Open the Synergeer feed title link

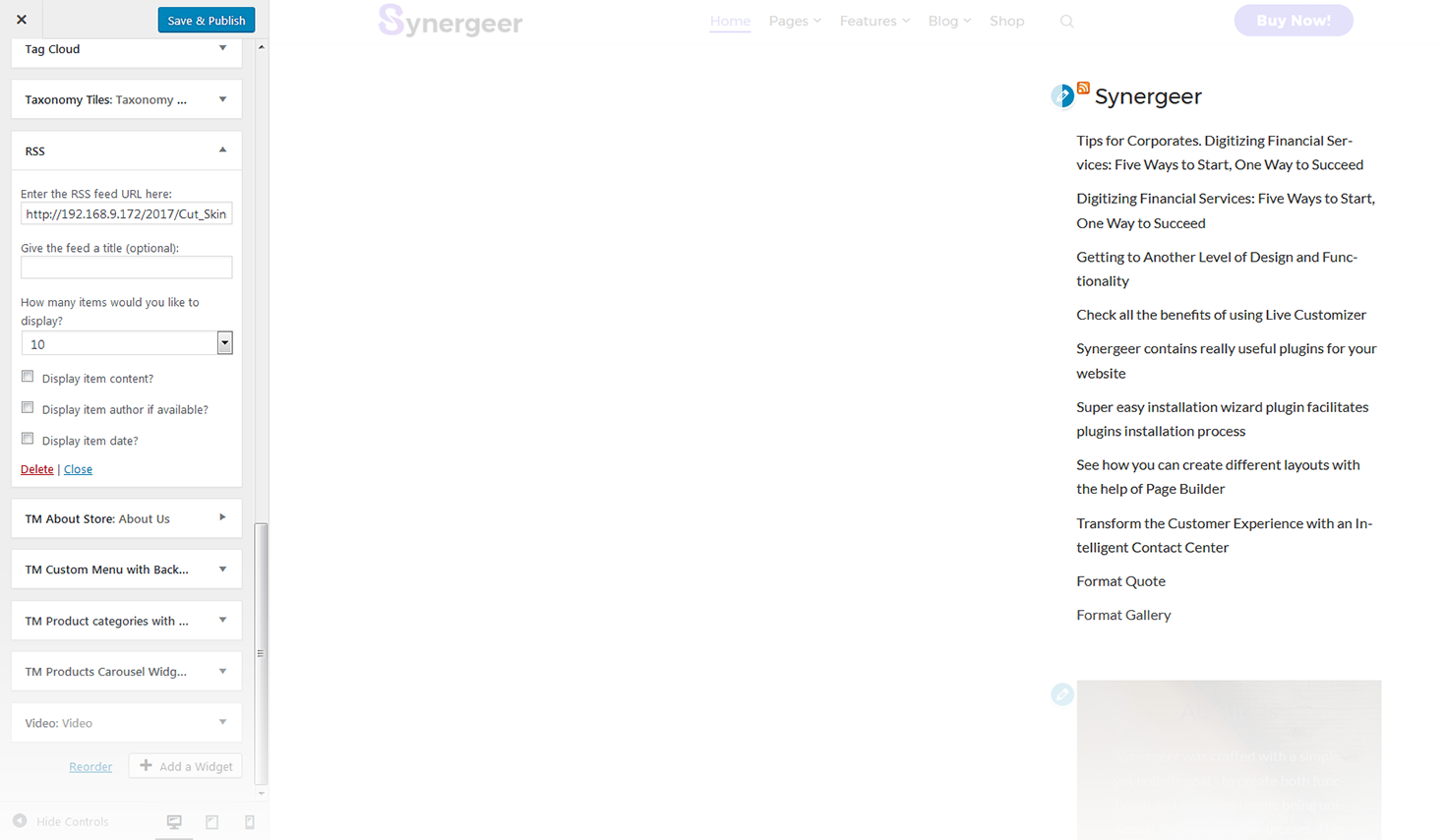pyautogui.click(x=1148, y=96)
